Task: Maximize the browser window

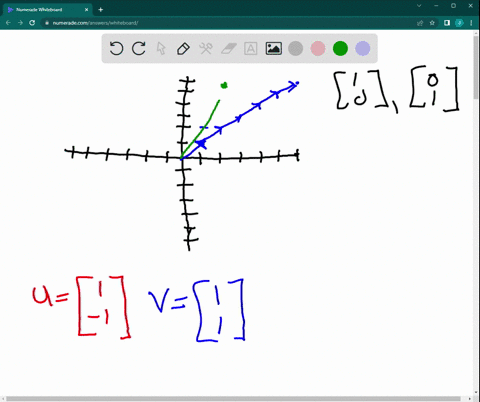Action: pyautogui.click(x=453, y=6)
